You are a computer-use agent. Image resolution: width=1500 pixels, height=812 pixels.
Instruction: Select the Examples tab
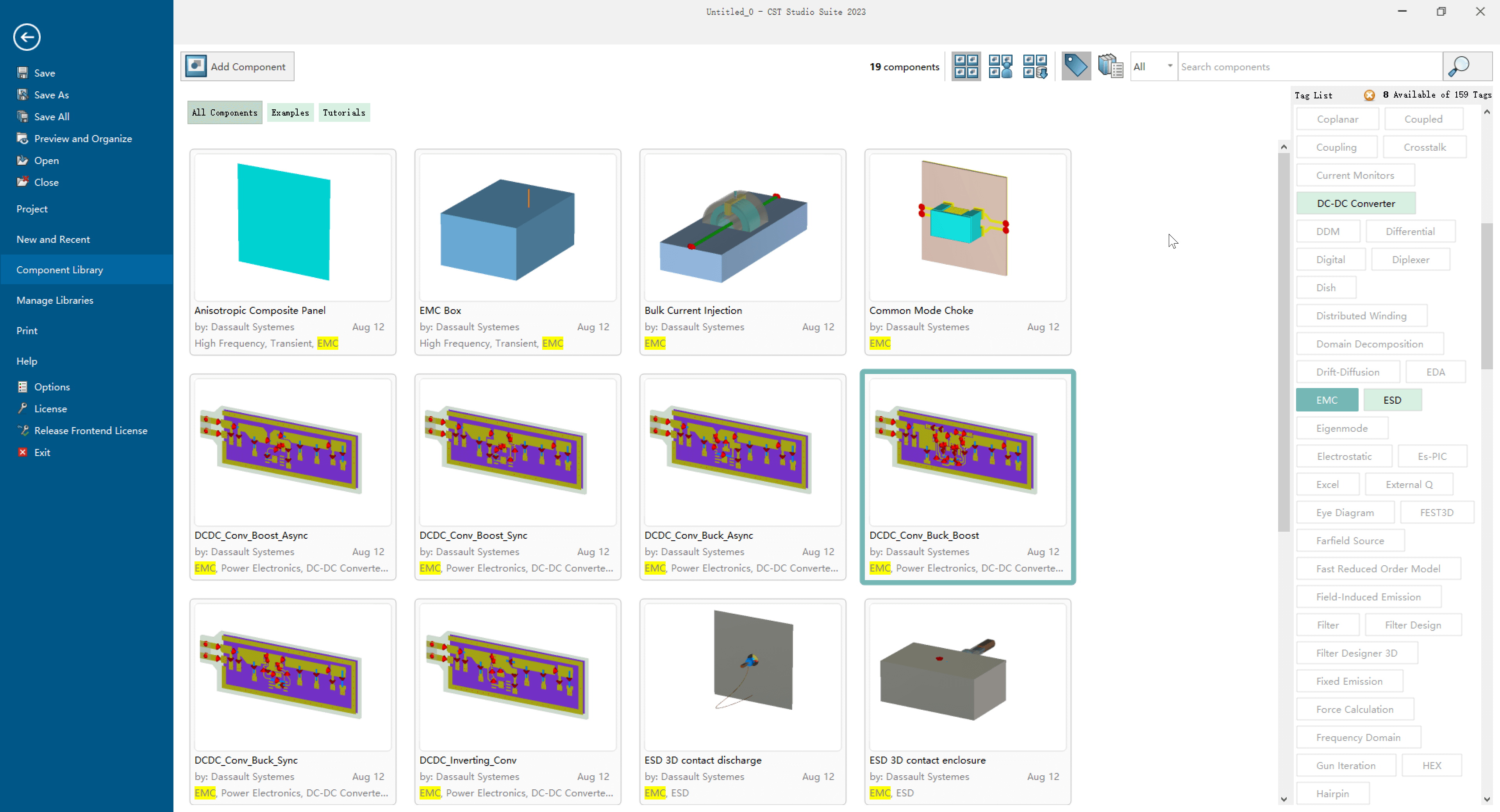290,112
